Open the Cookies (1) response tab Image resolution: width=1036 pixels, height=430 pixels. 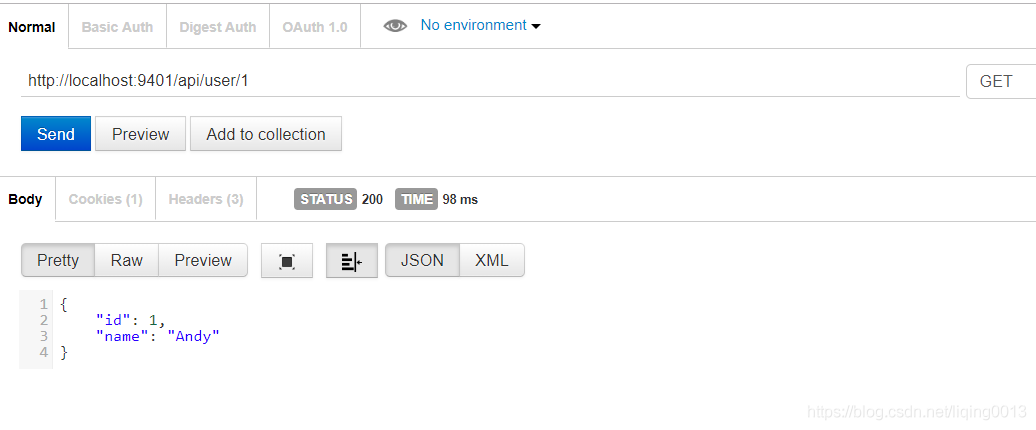[x=106, y=199]
